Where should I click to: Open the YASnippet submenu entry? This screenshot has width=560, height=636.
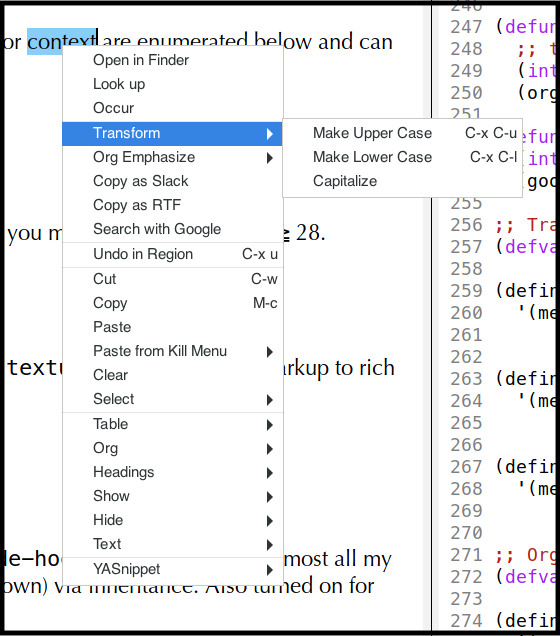(172, 569)
